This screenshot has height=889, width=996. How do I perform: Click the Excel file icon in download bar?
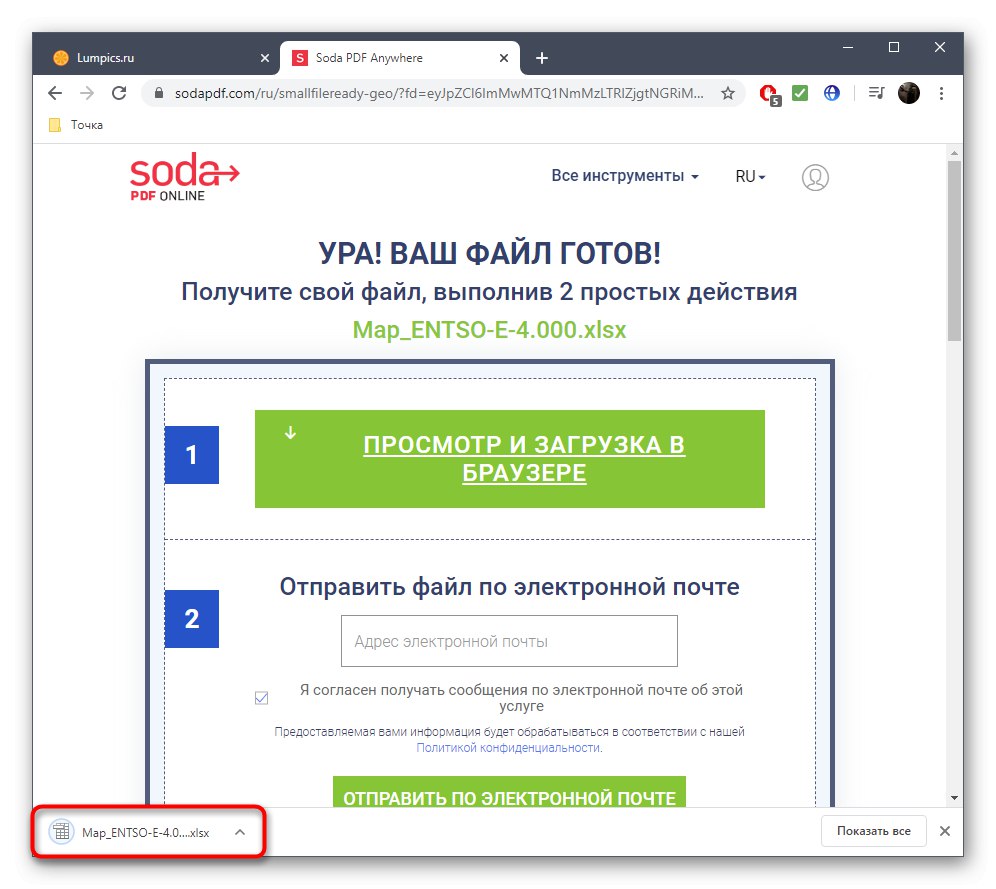click(x=62, y=831)
